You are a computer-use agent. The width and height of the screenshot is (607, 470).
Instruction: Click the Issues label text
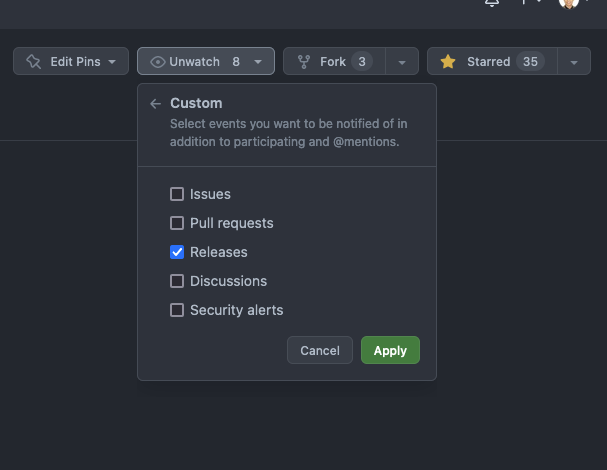click(x=210, y=194)
